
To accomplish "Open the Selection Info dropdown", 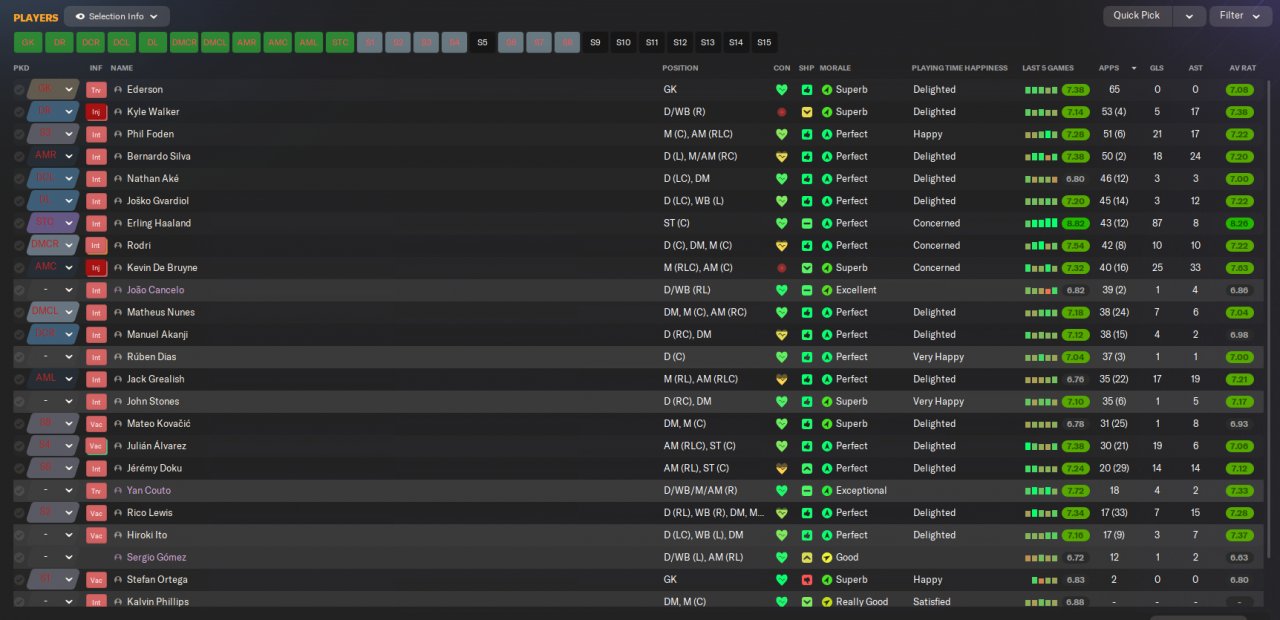I will [x=117, y=16].
